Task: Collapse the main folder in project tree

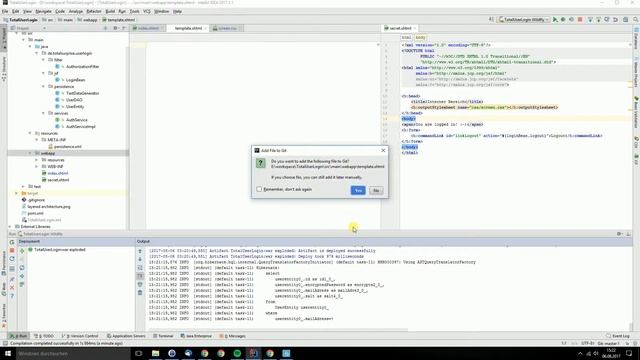Action: coord(24,40)
